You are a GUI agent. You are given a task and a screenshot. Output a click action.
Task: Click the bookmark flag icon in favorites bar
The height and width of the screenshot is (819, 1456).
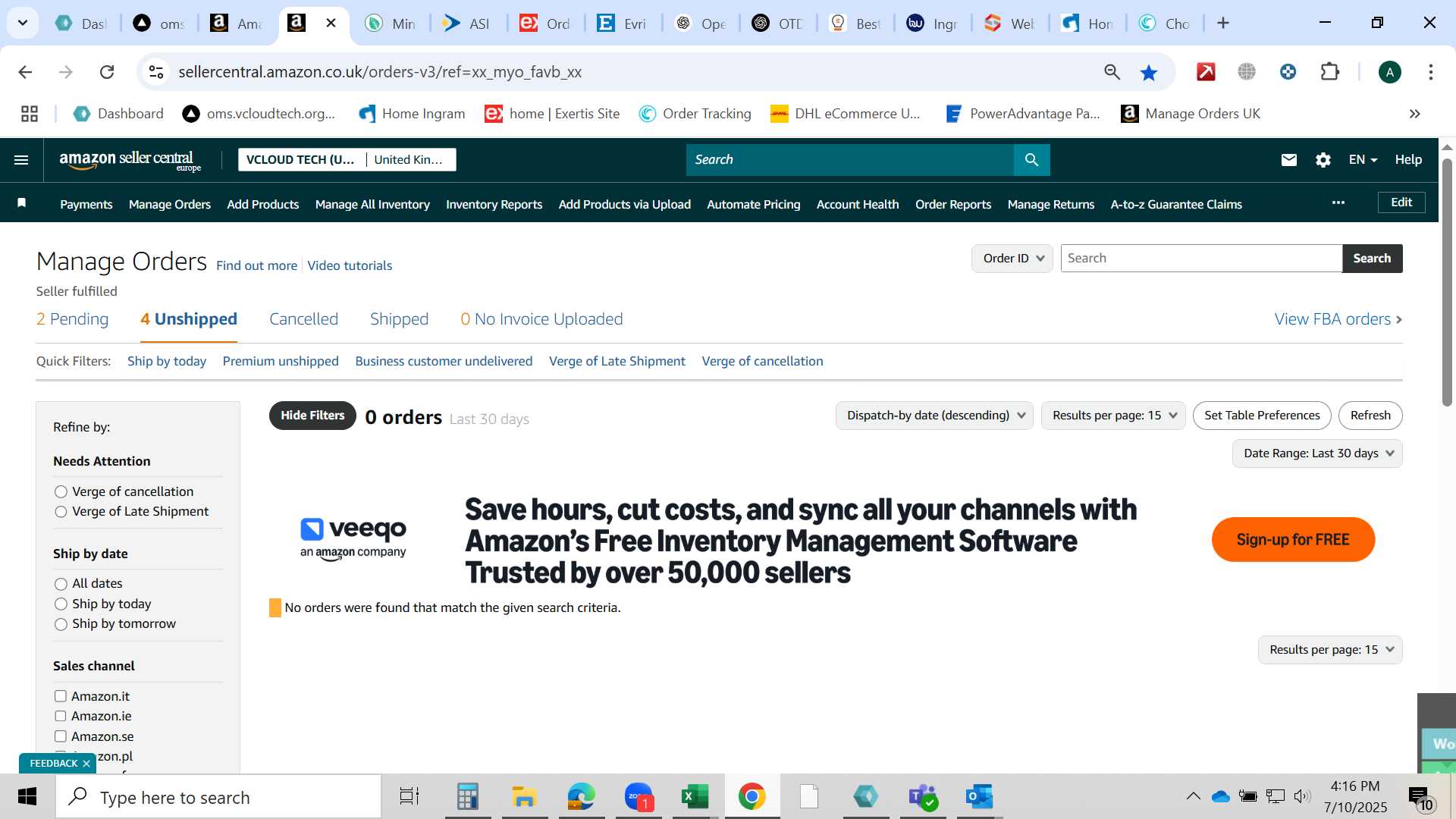click(x=22, y=202)
